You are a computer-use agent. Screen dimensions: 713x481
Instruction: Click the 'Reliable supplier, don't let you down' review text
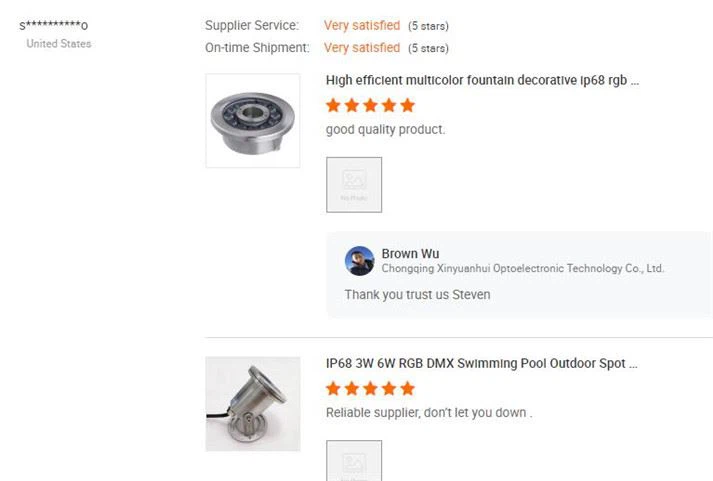point(429,413)
